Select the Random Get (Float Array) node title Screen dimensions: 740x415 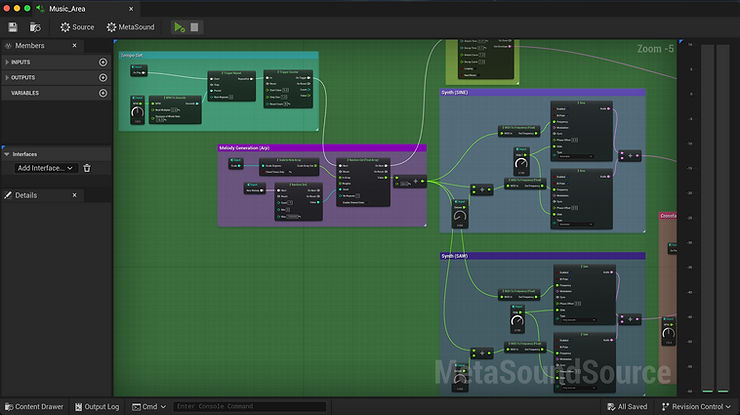tap(363, 160)
